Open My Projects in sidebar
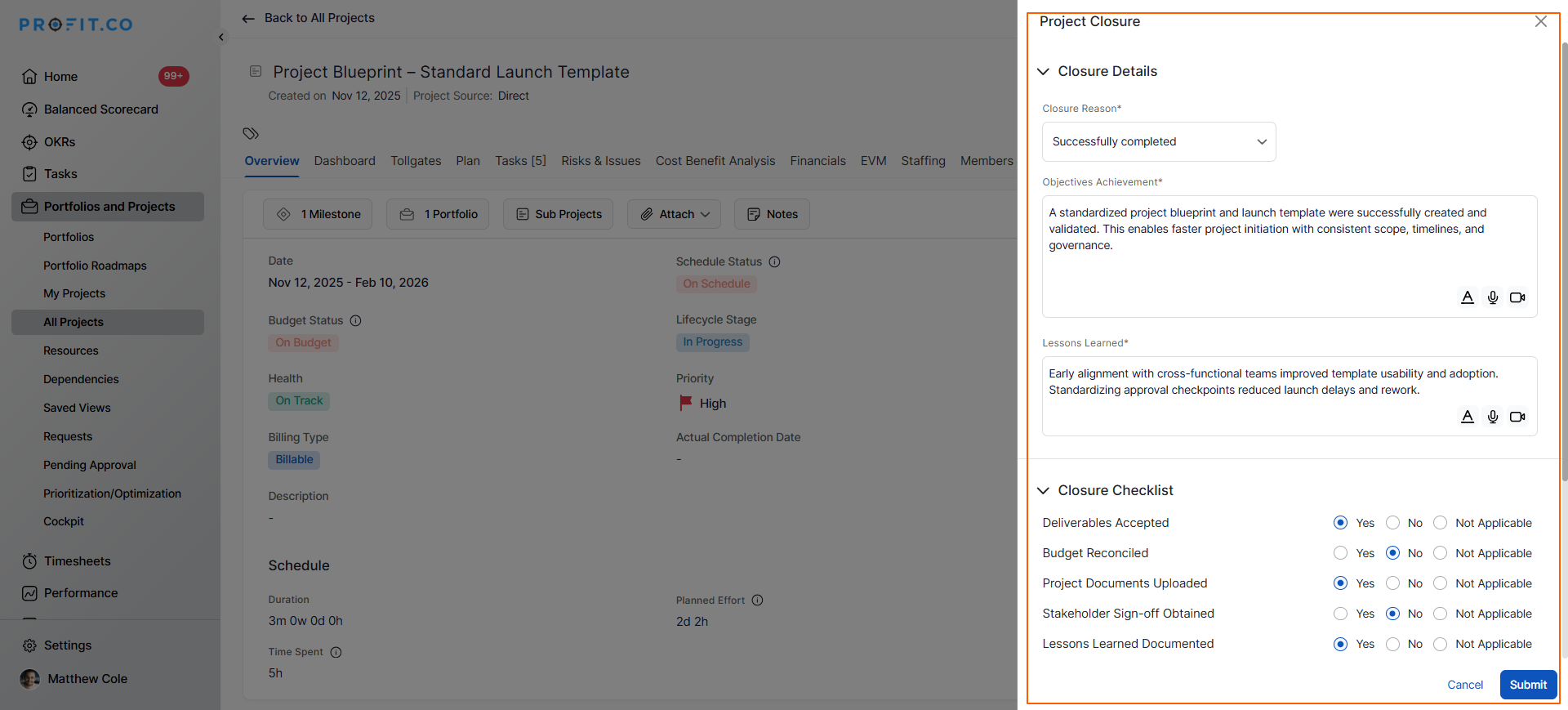Viewport: 1568px width, 710px height. 74,293
